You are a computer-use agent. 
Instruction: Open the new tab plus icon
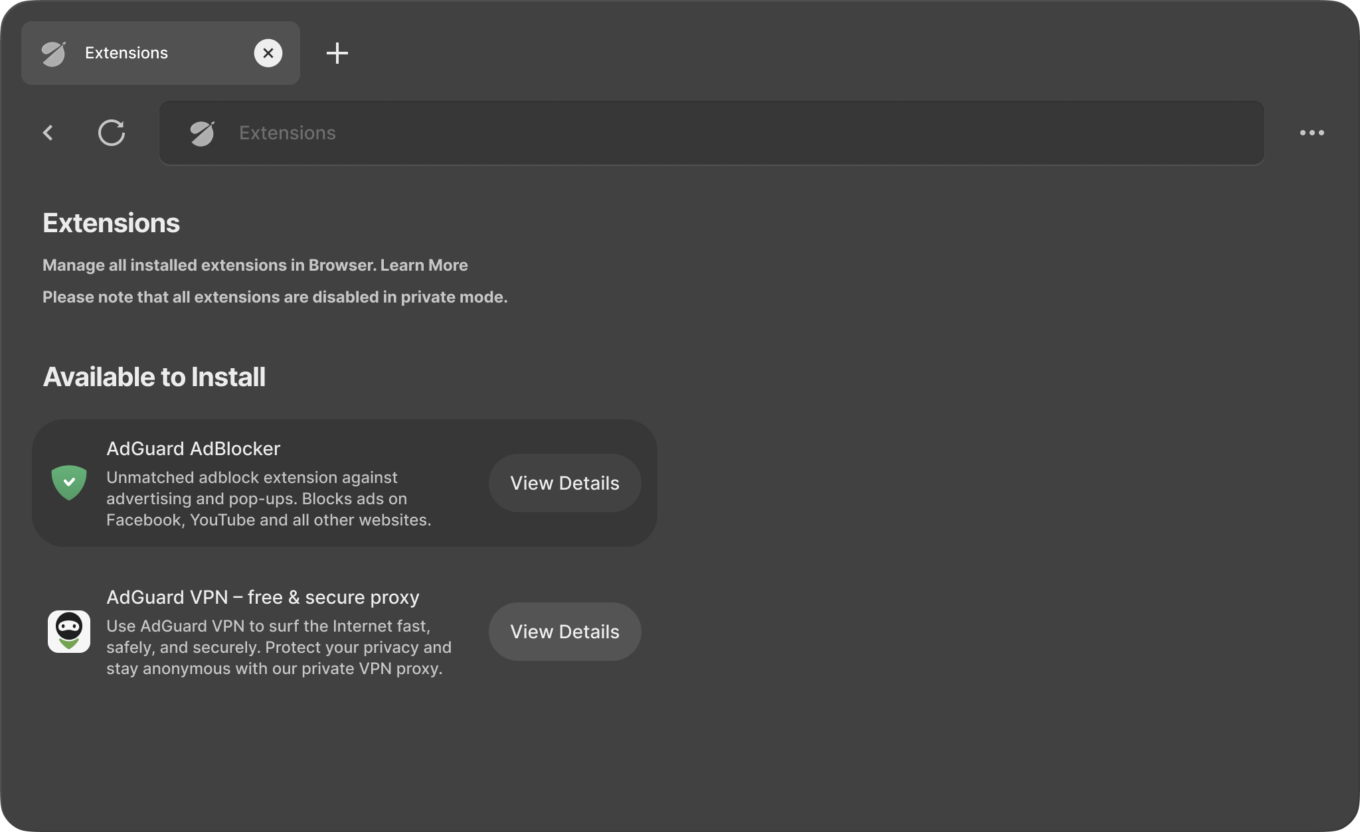click(x=337, y=53)
